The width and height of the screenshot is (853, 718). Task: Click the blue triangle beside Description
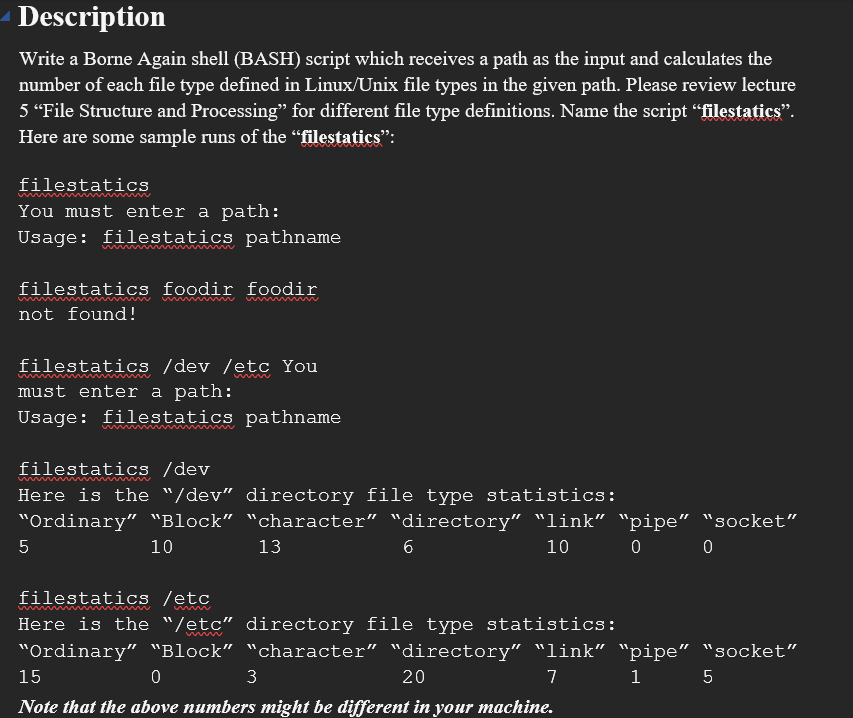[x=7, y=14]
